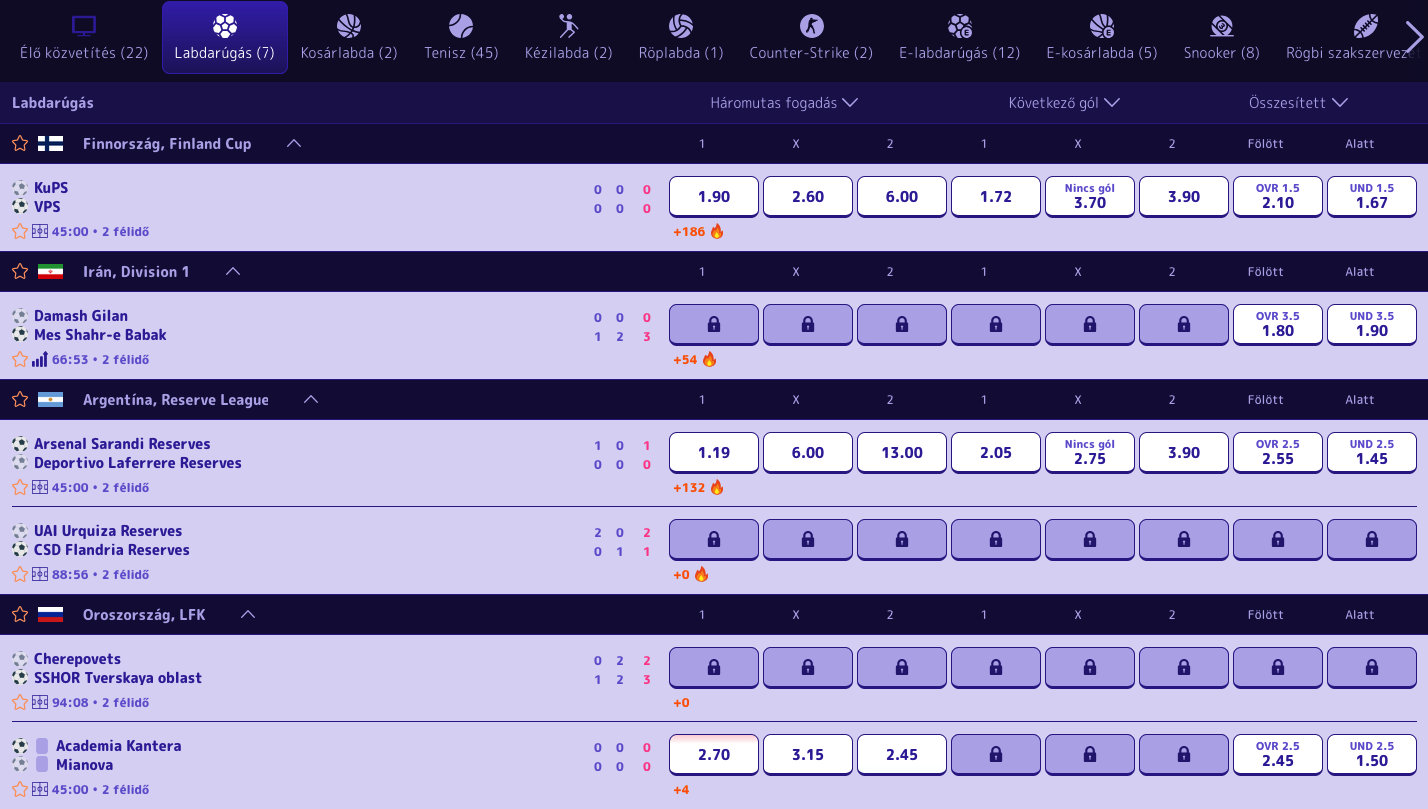Click the Labdarúgás (7) tab
Image resolution: width=1428 pixels, height=809 pixels.
pos(225,38)
